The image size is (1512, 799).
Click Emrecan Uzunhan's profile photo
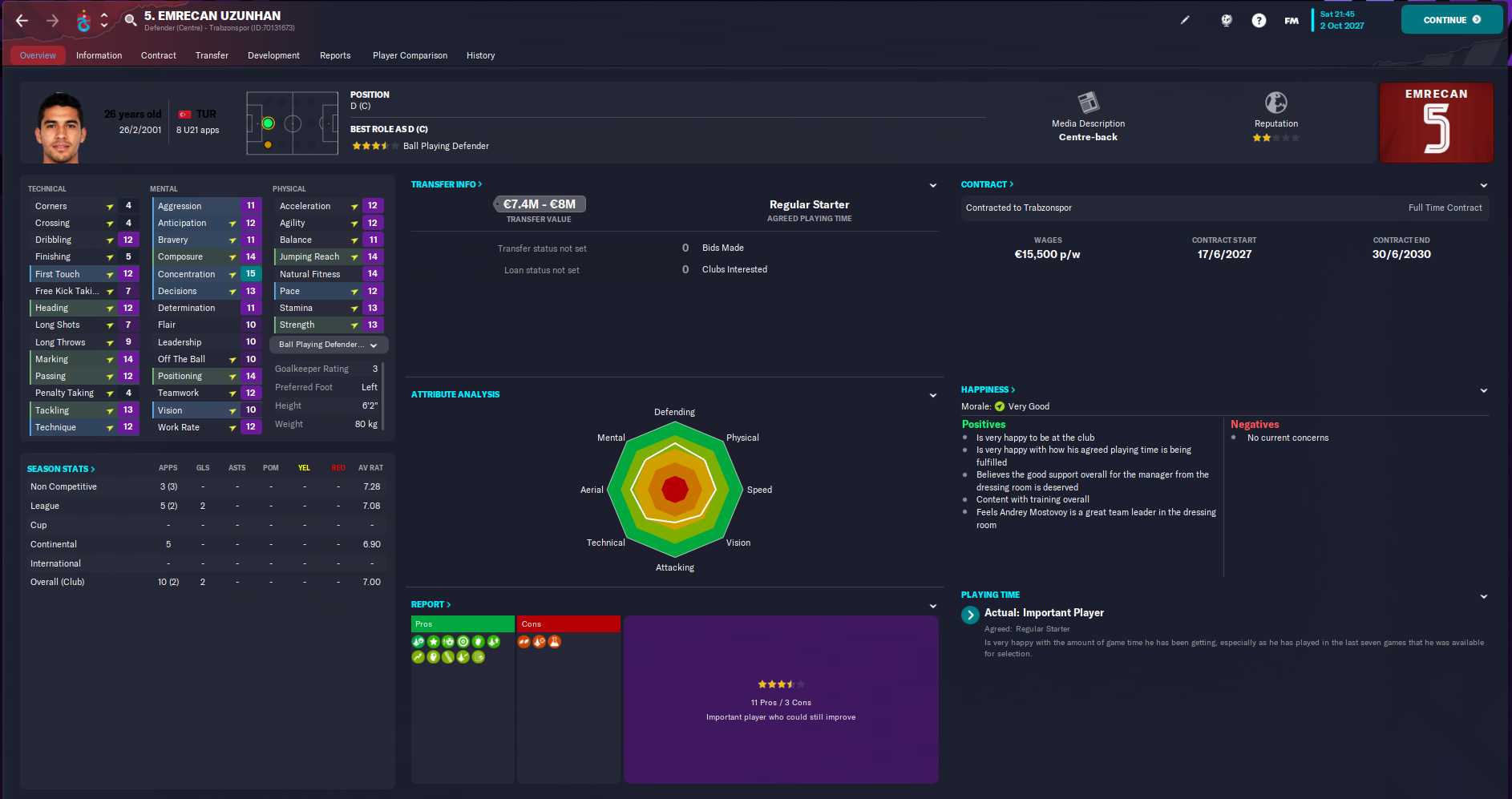click(x=59, y=123)
